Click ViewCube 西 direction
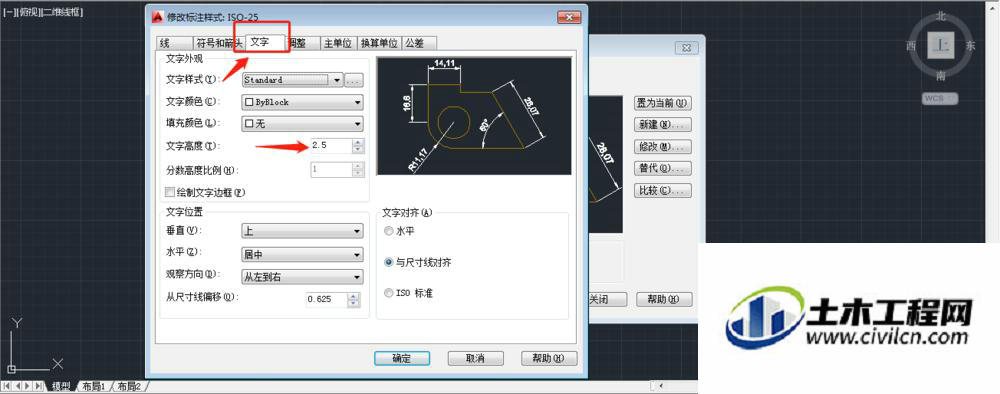The width and height of the screenshot is (1000, 394). click(x=911, y=47)
